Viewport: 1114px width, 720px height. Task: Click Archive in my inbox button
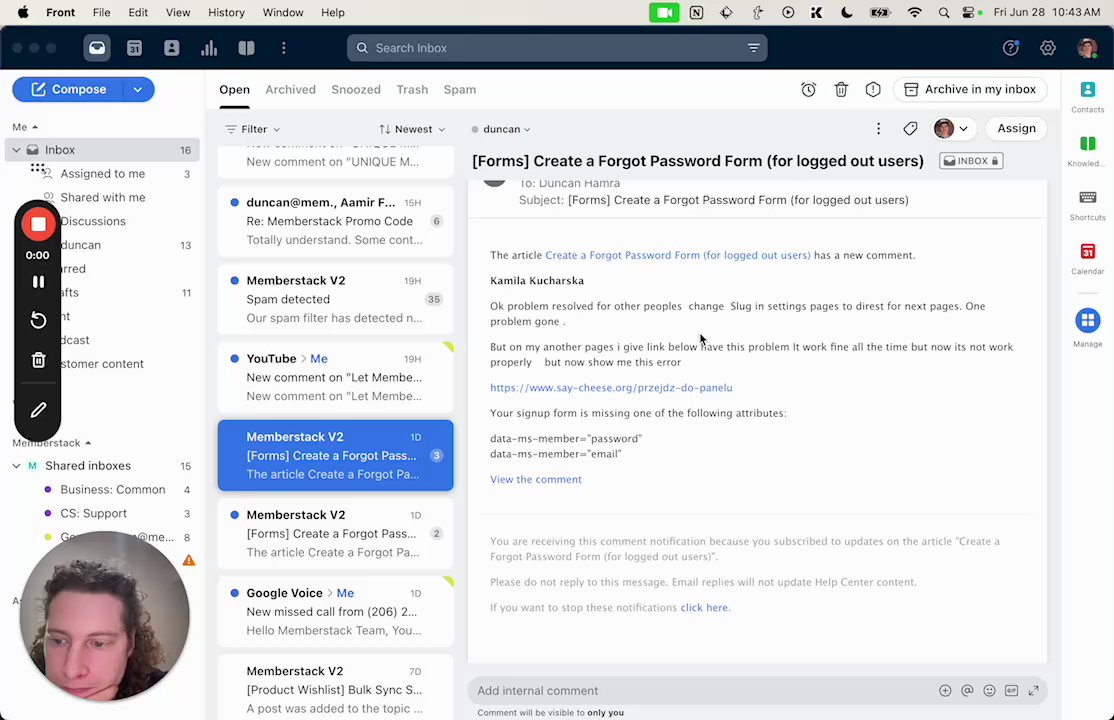[x=970, y=90]
